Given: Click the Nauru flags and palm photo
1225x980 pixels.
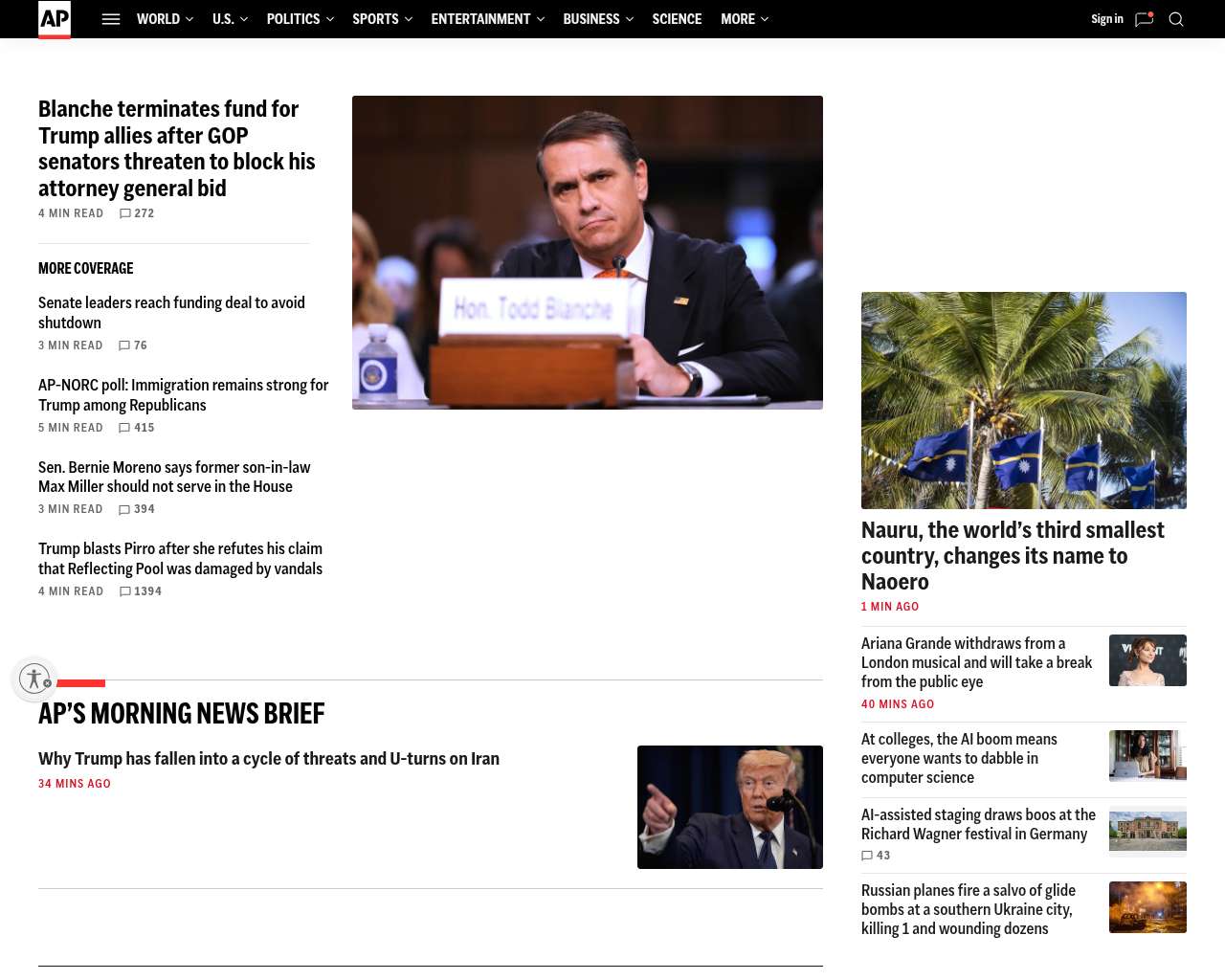Looking at the screenshot, I should coord(1024,400).
